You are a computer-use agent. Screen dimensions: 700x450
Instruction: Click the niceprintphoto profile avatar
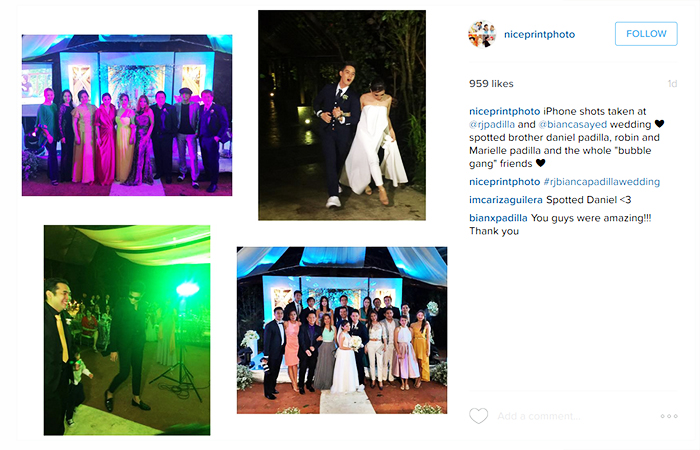(x=482, y=34)
